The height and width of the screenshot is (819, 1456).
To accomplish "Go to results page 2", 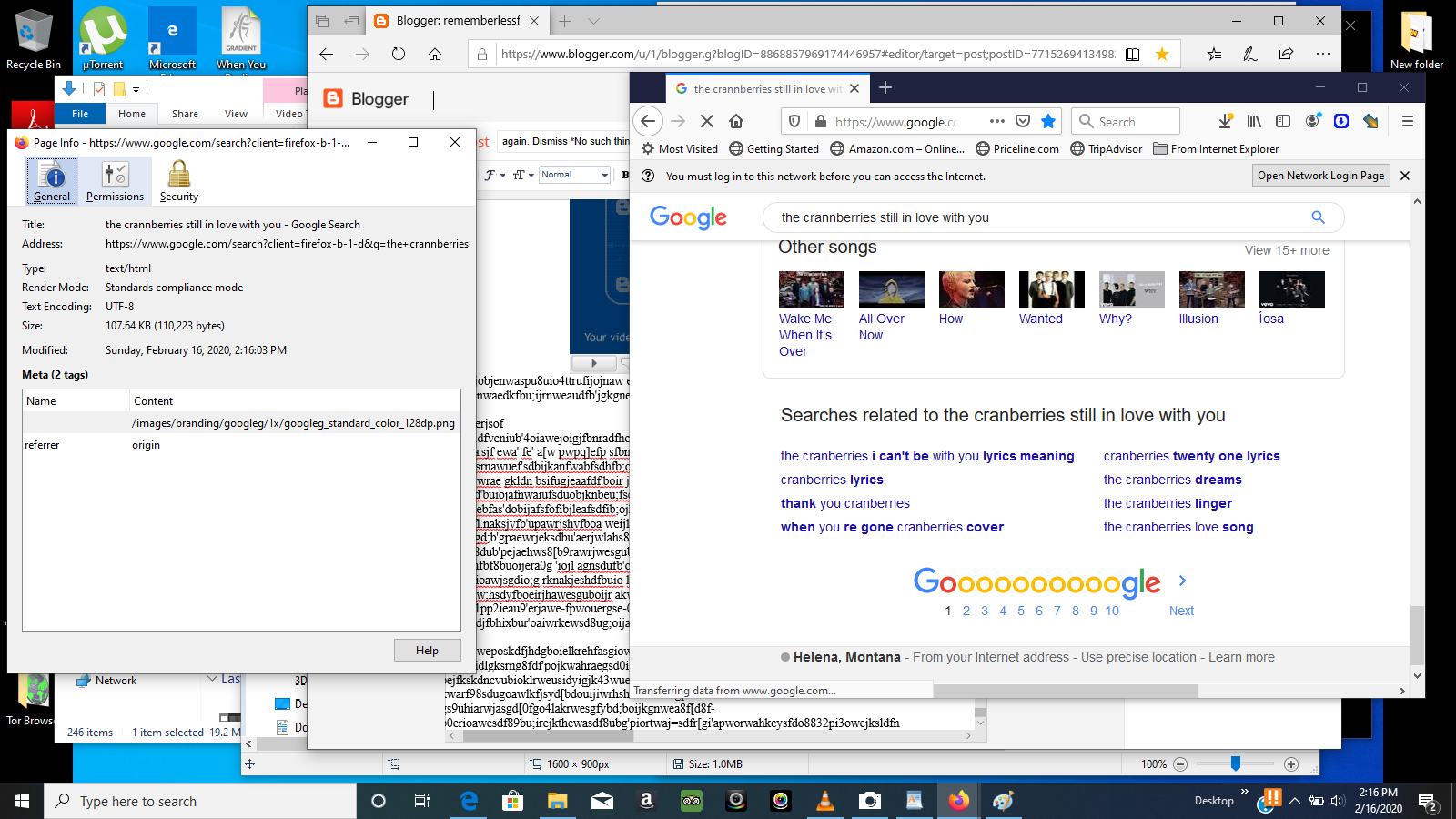I will pos(966,611).
